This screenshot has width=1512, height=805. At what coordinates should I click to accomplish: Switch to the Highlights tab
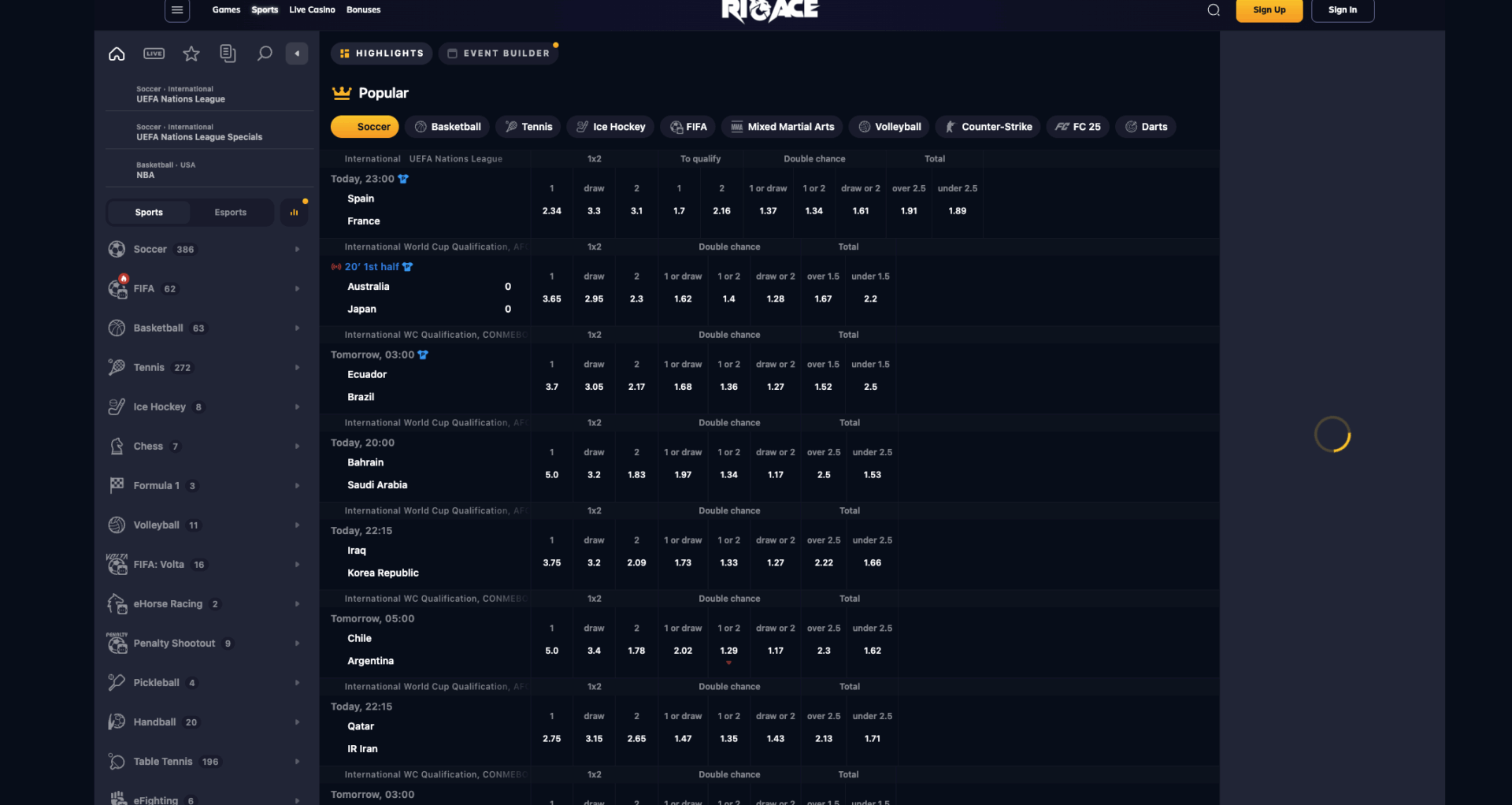pos(382,54)
